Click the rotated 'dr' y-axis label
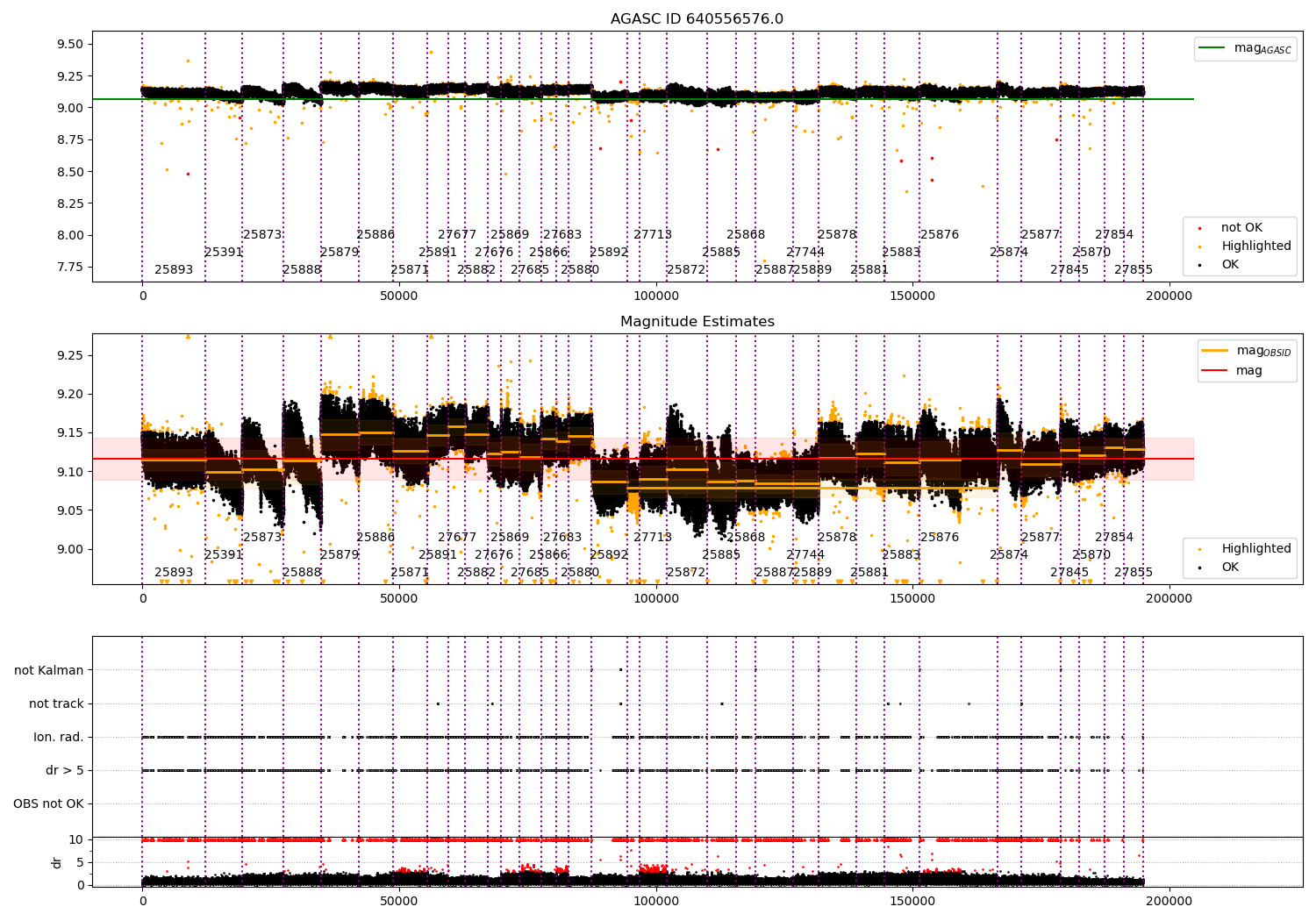The image size is (1316, 921). (x=57, y=862)
